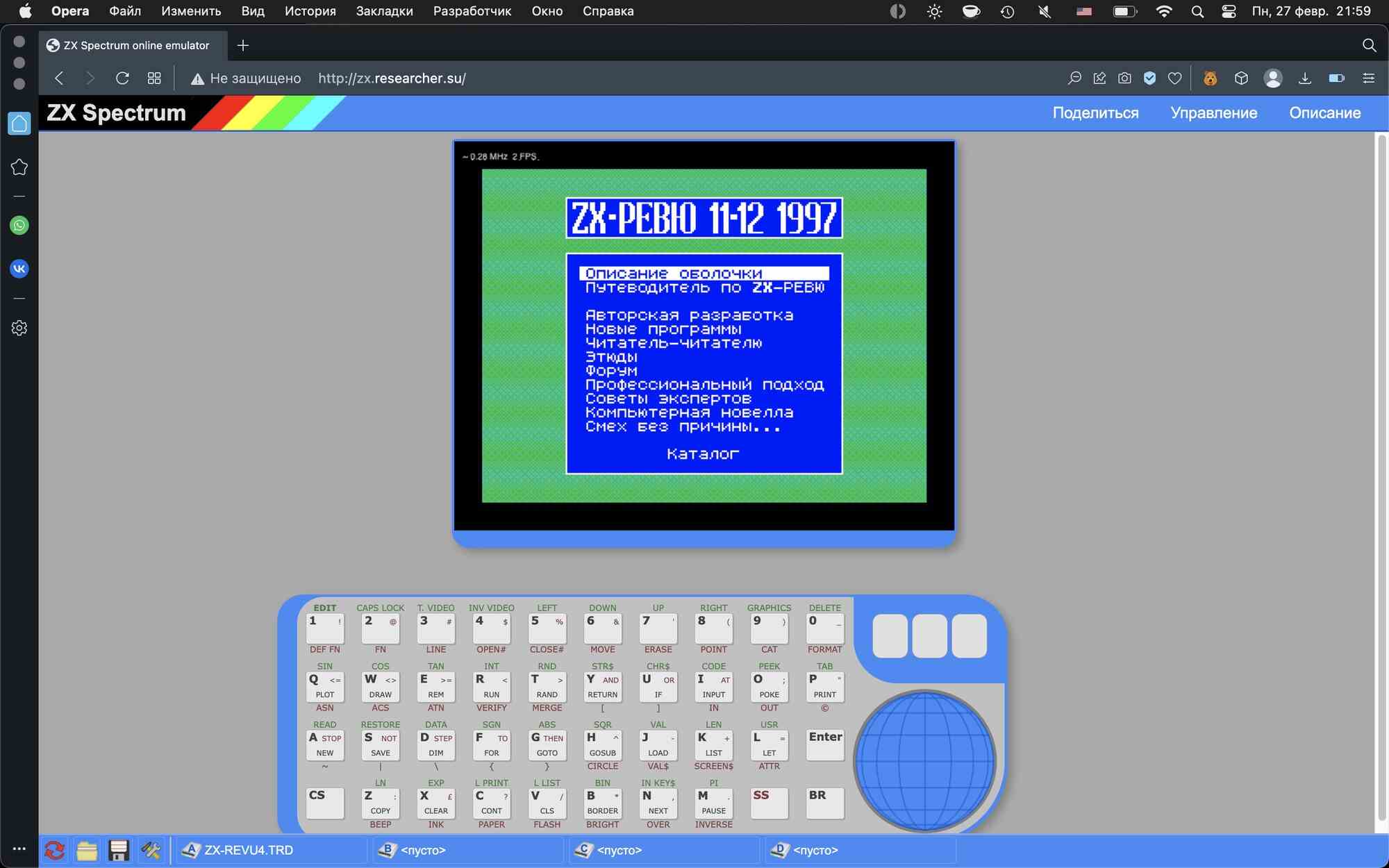1389x868 pixels.
Task: Take a snapshot with the camera icon
Action: 1124,78
